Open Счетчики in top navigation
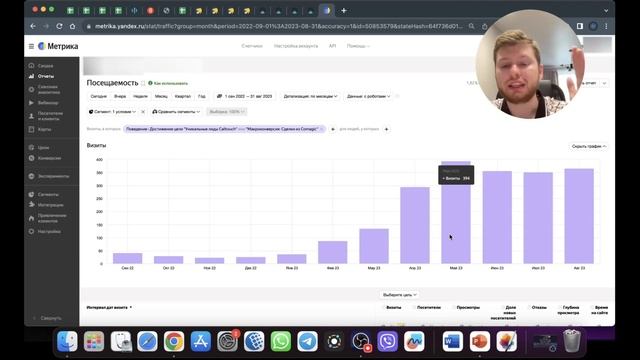The image size is (640, 360). click(x=252, y=46)
